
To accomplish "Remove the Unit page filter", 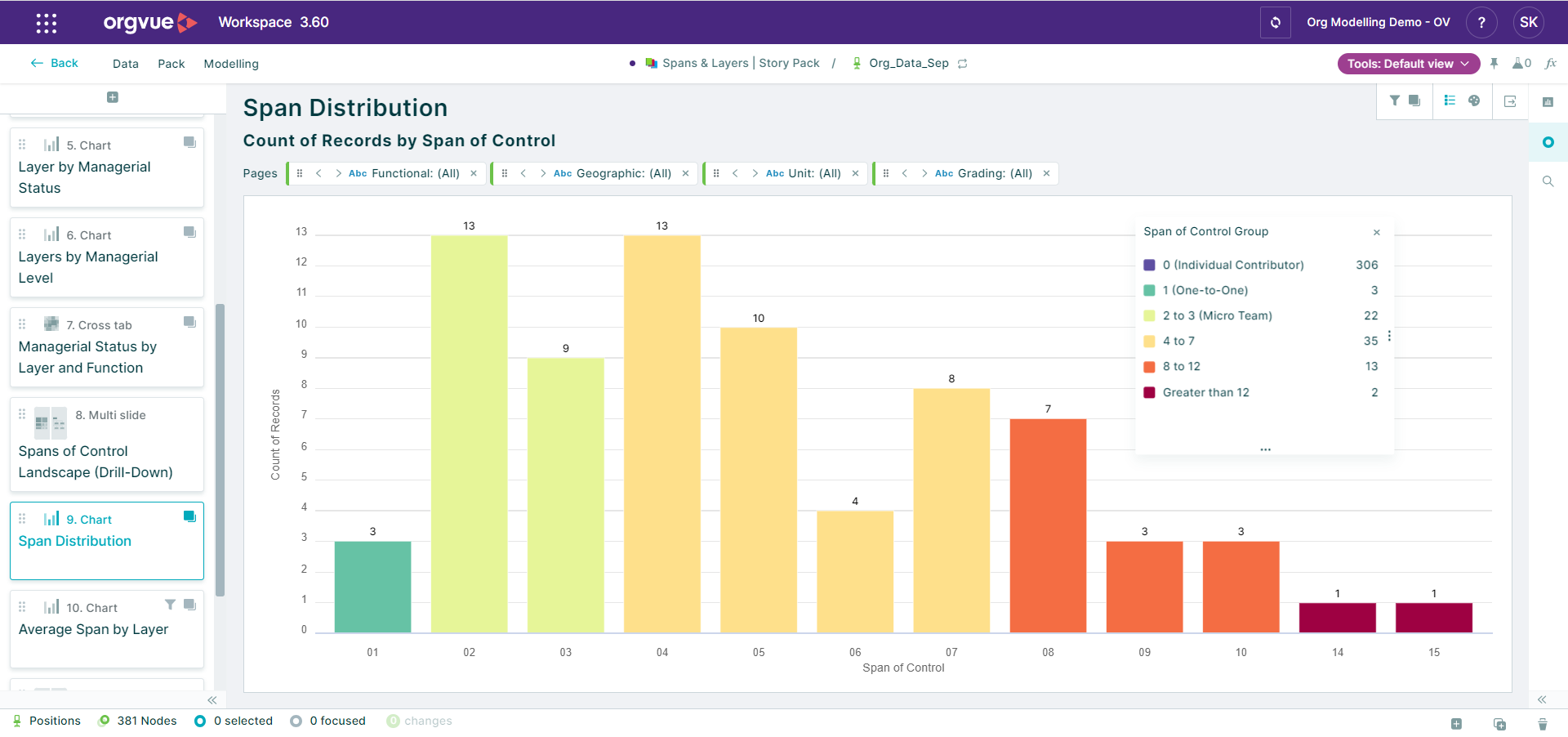I will coord(855,173).
